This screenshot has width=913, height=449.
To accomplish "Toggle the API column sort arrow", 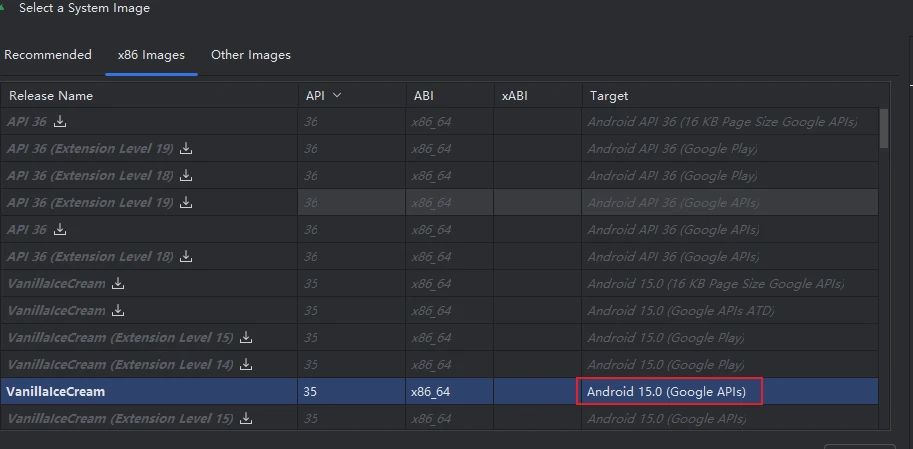I will click(337, 96).
